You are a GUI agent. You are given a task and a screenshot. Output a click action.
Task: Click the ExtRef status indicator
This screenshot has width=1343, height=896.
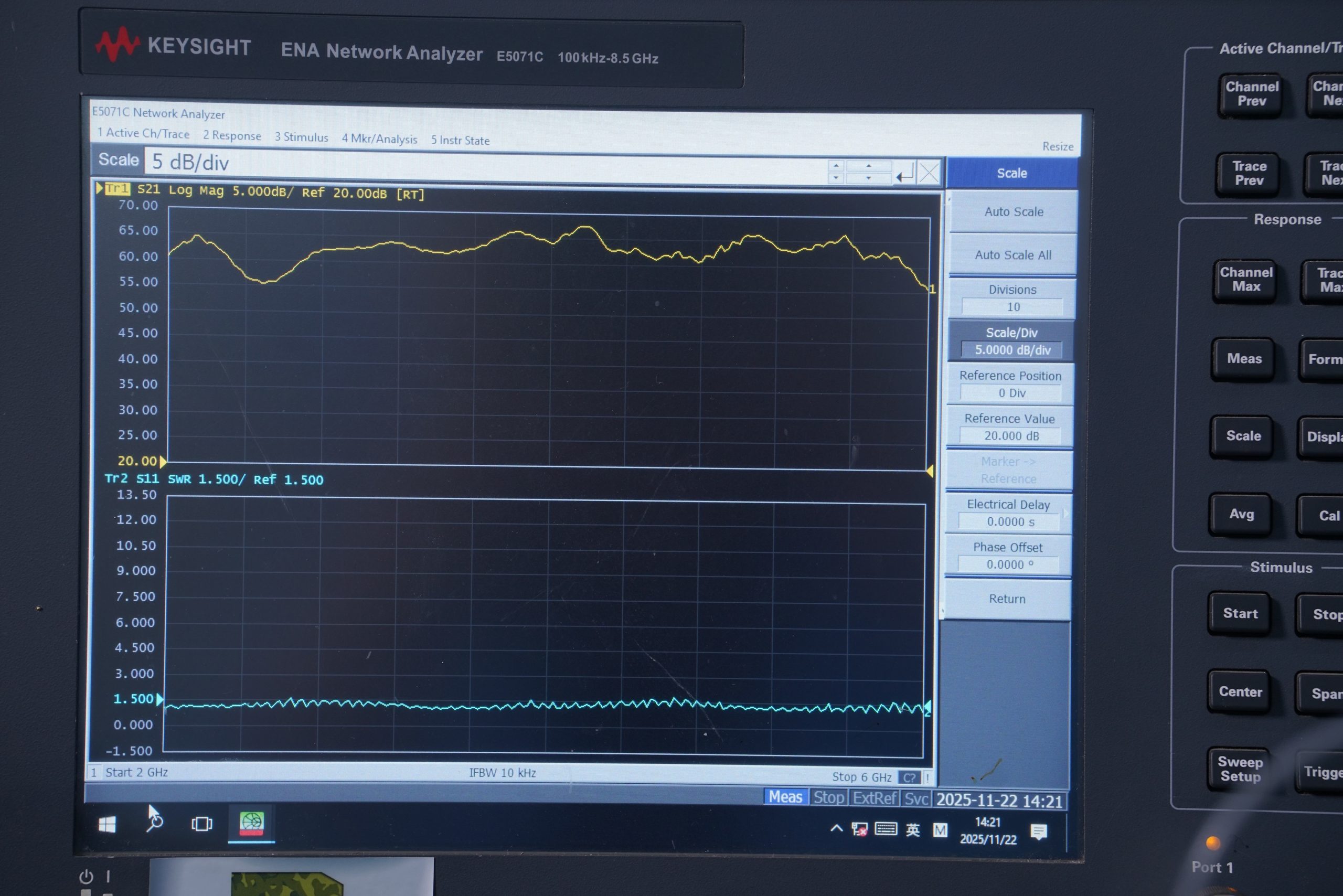875,798
